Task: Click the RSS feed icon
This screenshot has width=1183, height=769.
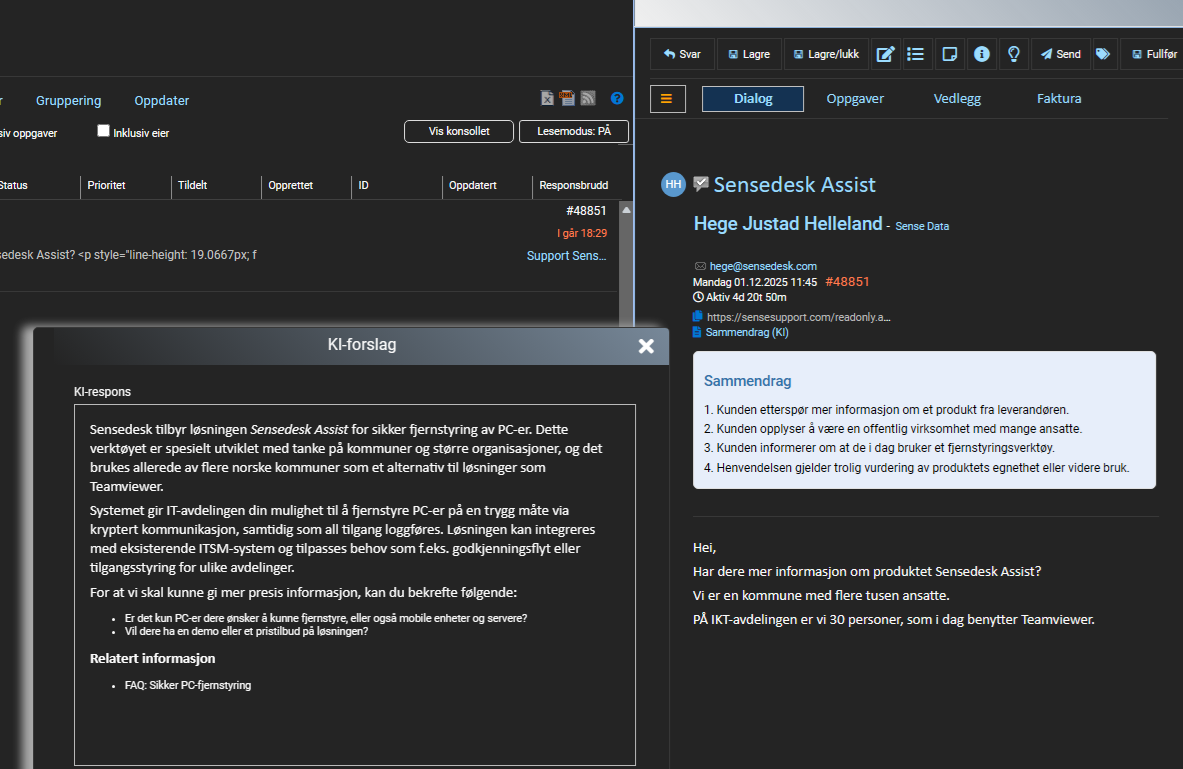Action: tap(587, 98)
